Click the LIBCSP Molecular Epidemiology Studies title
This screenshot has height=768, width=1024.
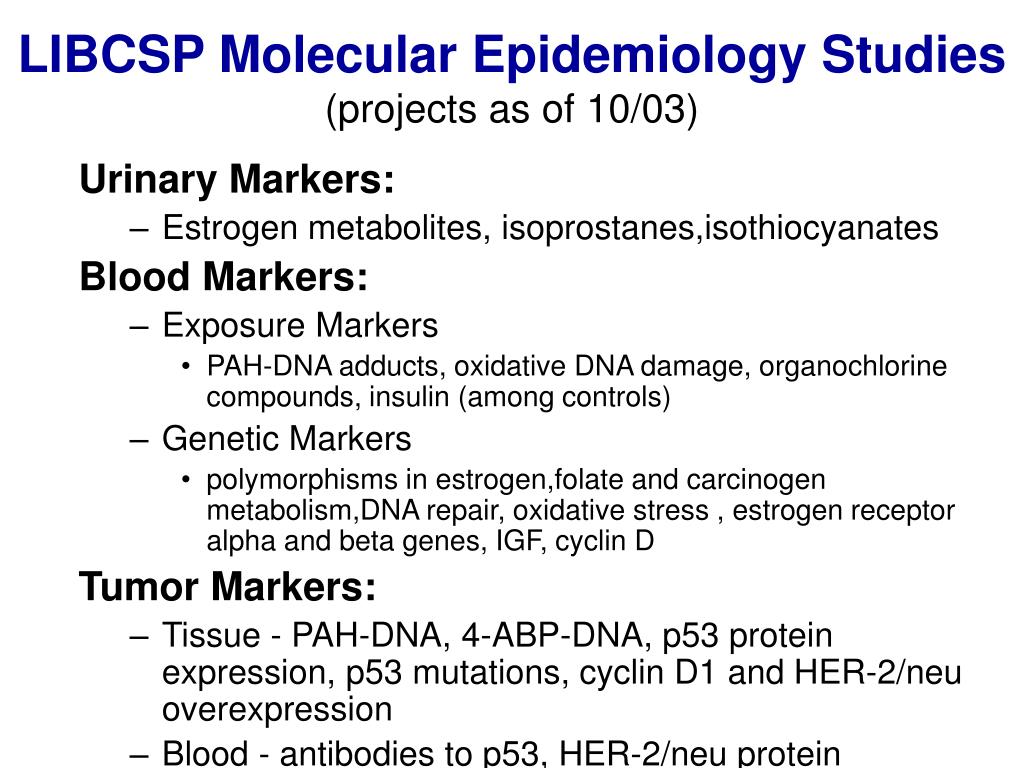[x=512, y=55]
